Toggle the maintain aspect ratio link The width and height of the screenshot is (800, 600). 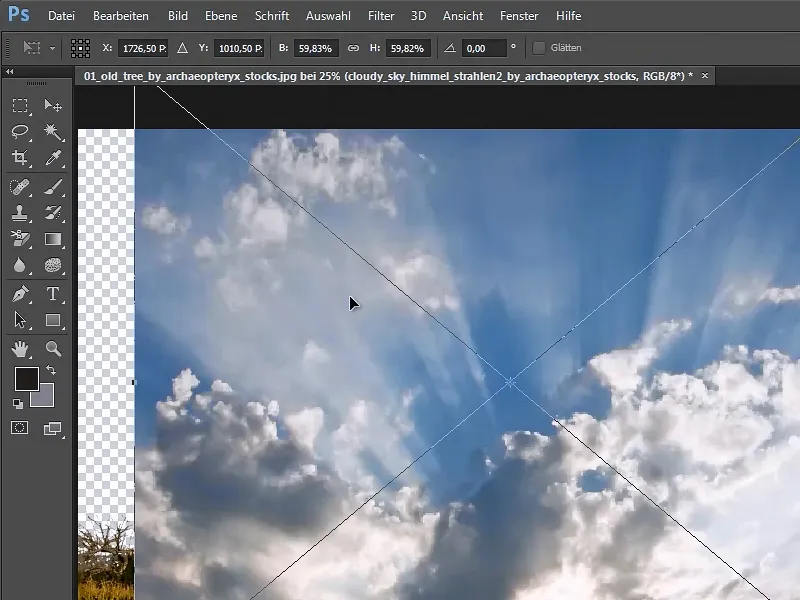pos(353,48)
